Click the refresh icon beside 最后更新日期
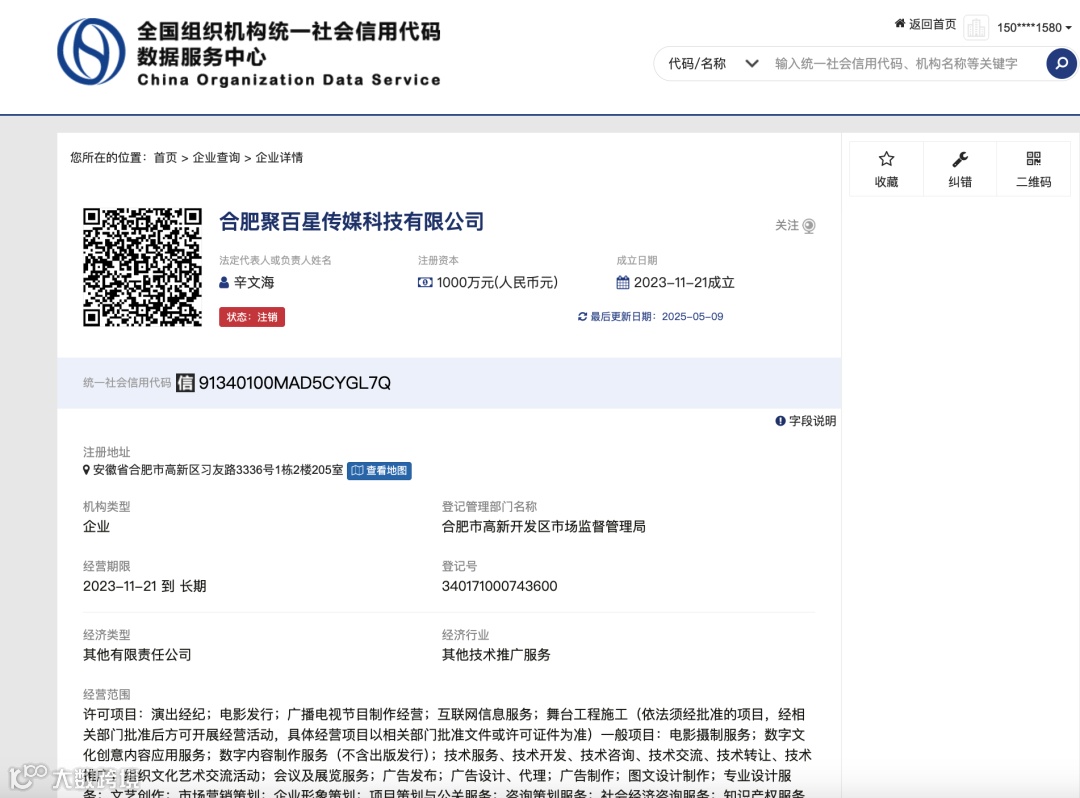The width and height of the screenshot is (1080, 798). 582,317
